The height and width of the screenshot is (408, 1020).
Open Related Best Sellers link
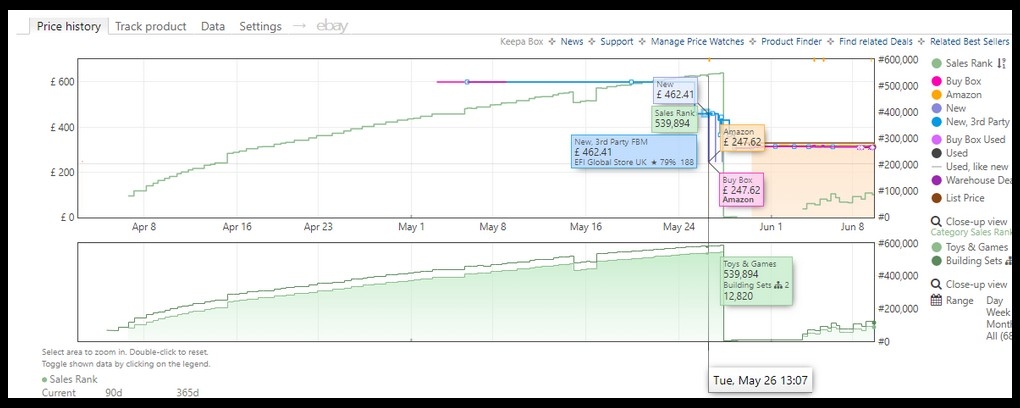[969, 42]
